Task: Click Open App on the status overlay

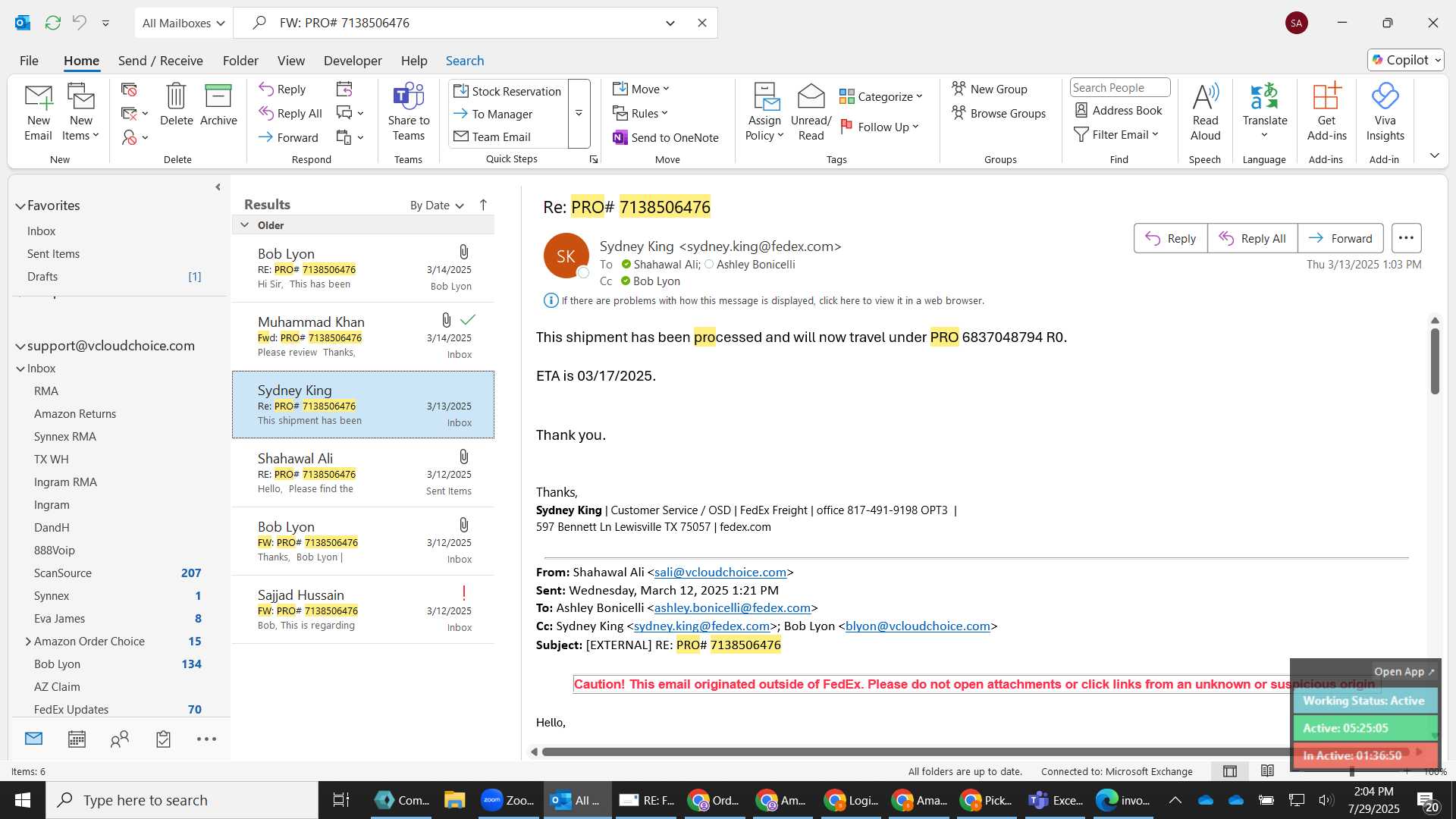Action: pyautogui.click(x=1404, y=671)
